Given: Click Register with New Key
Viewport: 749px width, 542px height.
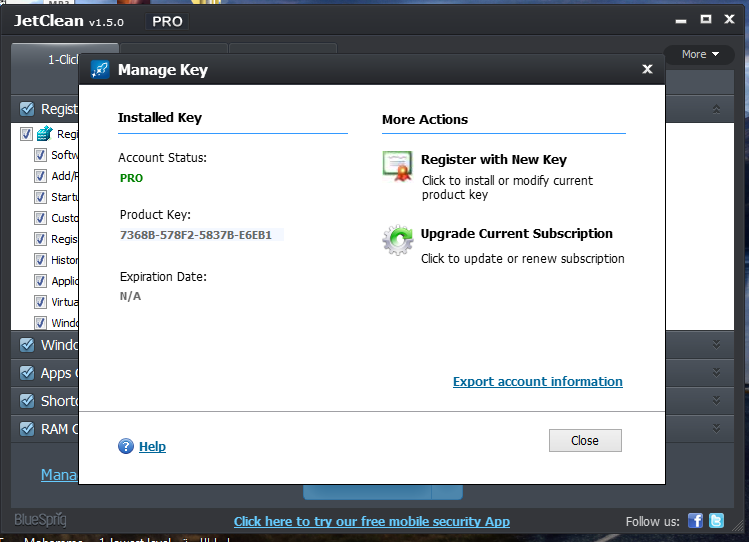Looking at the screenshot, I should tap(494, 159).
